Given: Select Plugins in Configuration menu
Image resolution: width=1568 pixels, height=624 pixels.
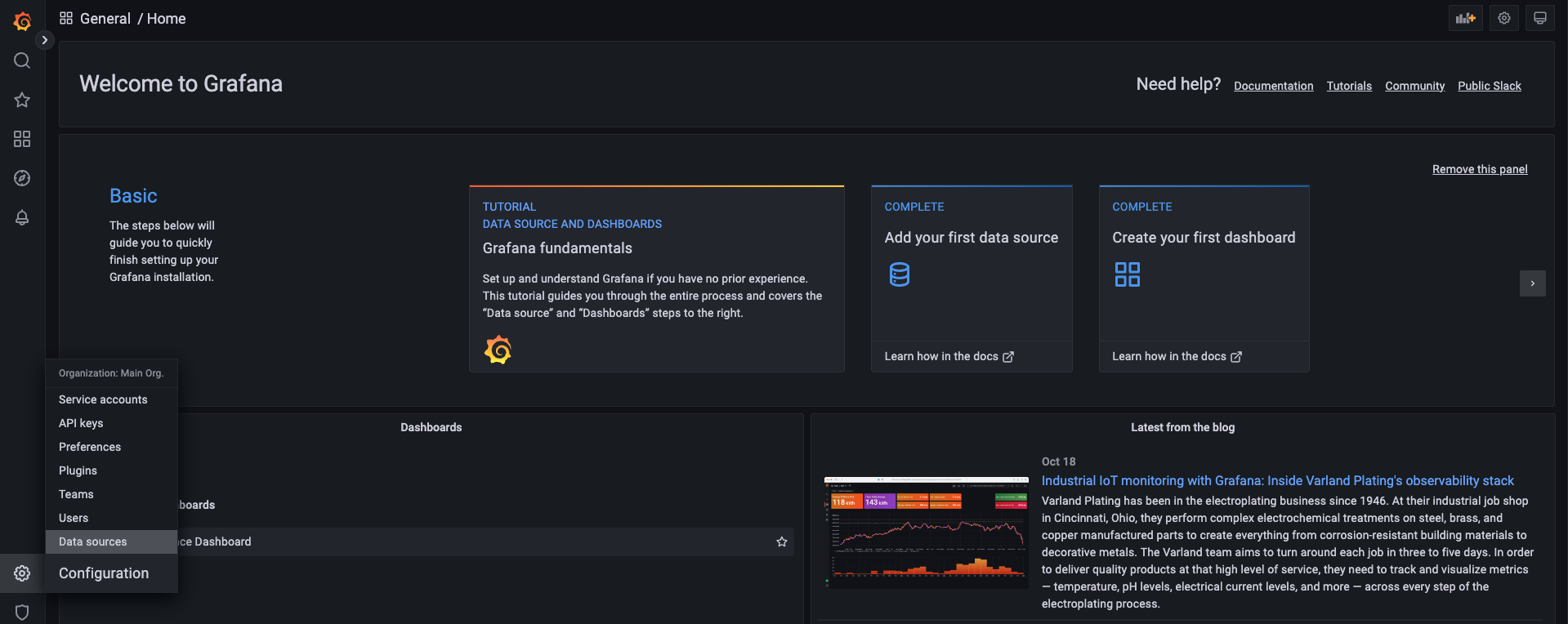Looking at the screenshot, I should tap(111, 470).
